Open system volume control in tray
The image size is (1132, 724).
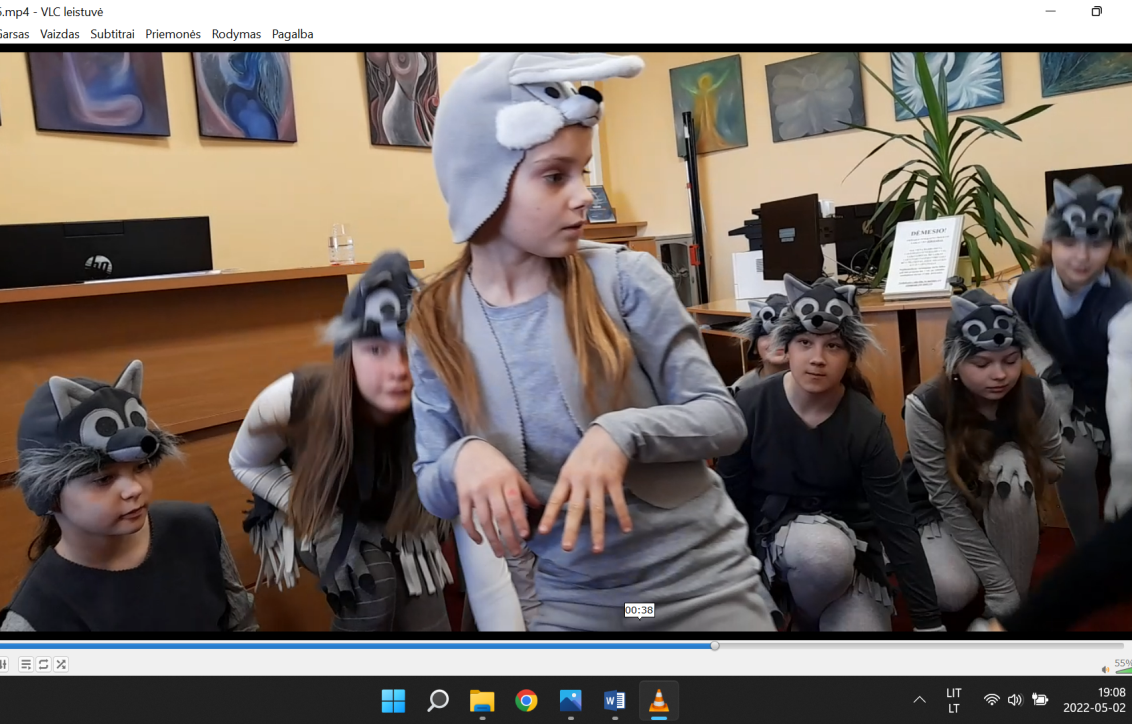click(1015, 699)
